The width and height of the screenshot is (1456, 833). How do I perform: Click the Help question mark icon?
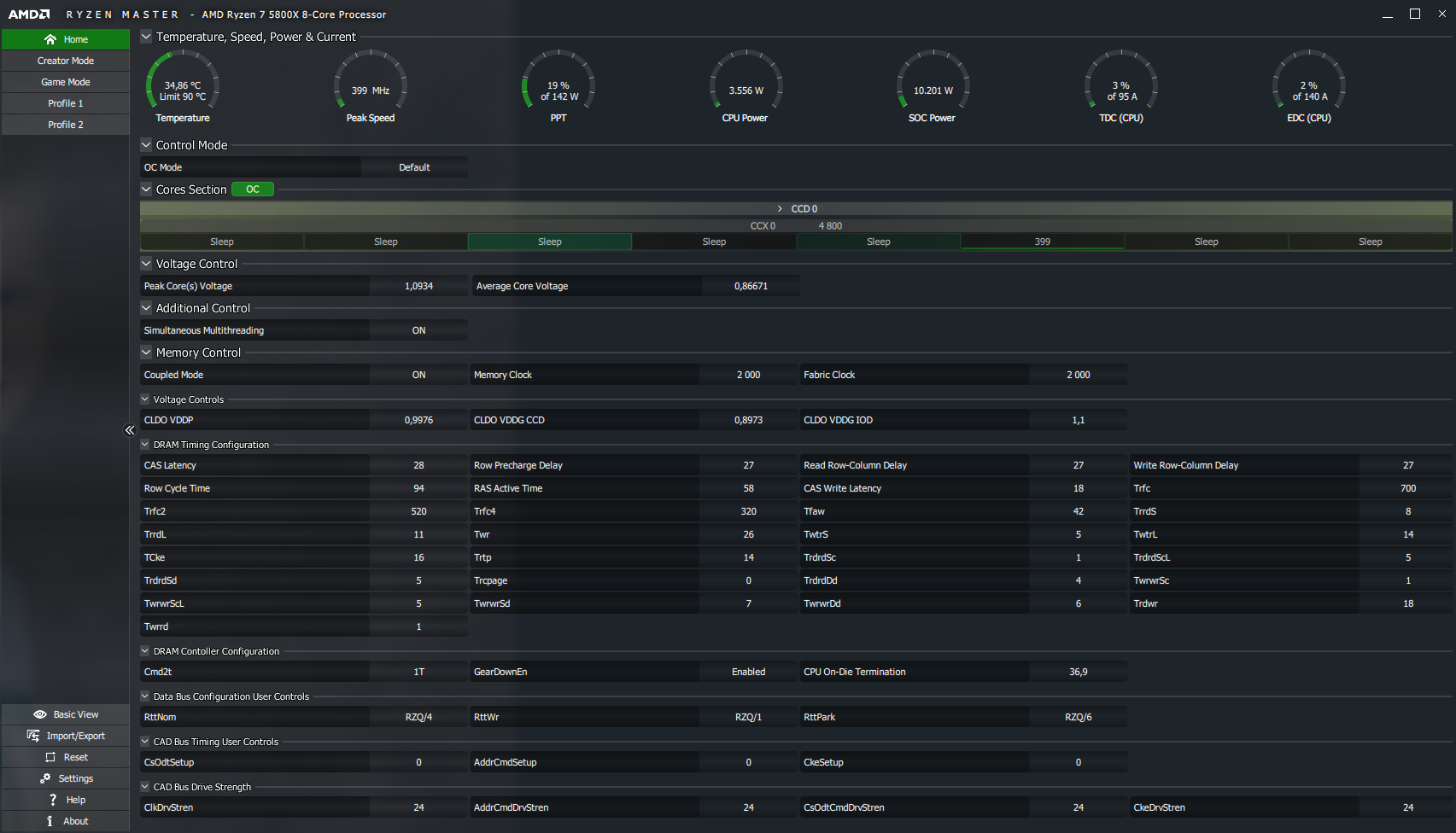[53, 800]
